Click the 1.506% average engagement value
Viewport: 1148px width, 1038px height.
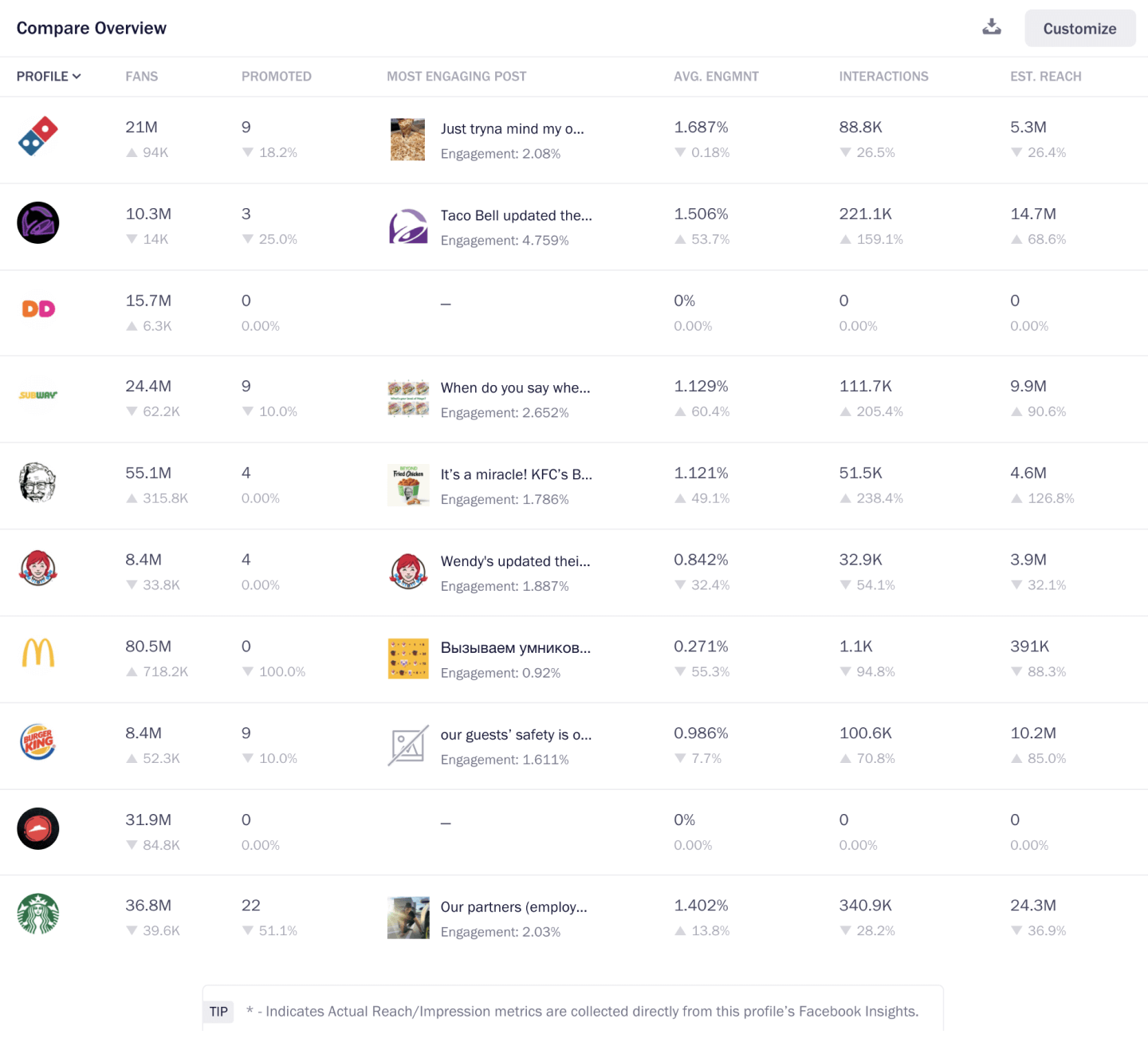click(x=701, y=214)
